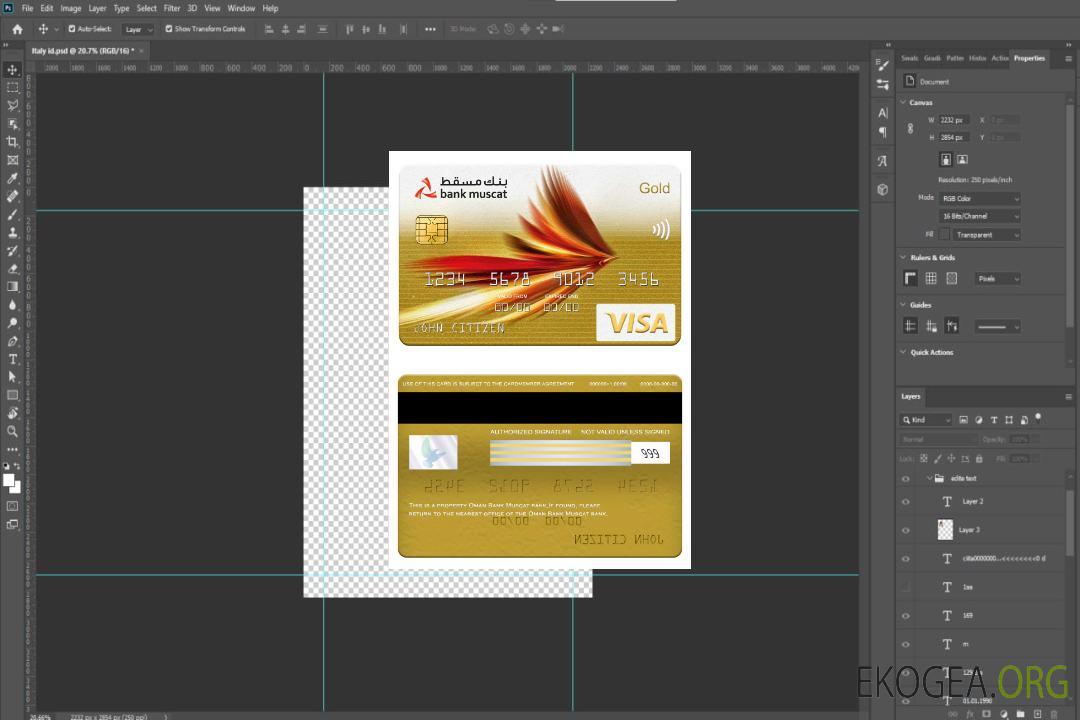The image size is (1080, 720).
Task: Select the Horizontal Type tool
Action: point(12,359)
